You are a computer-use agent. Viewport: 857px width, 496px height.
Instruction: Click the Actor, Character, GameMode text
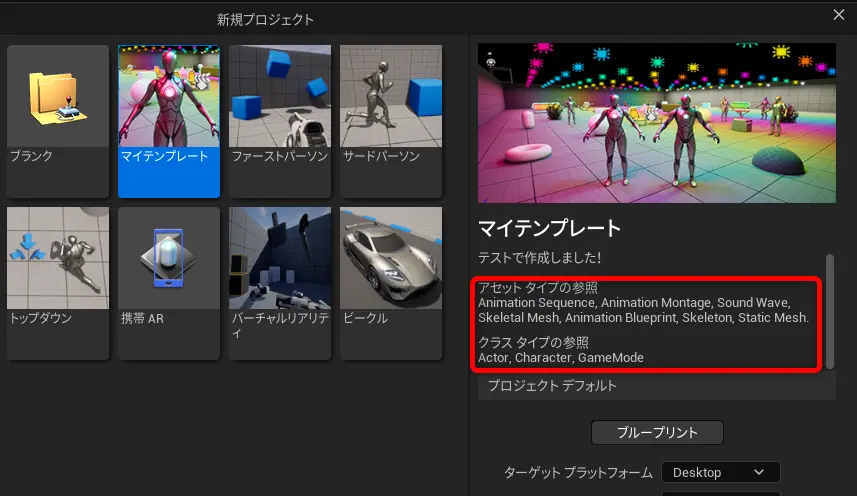coord(561,358)
